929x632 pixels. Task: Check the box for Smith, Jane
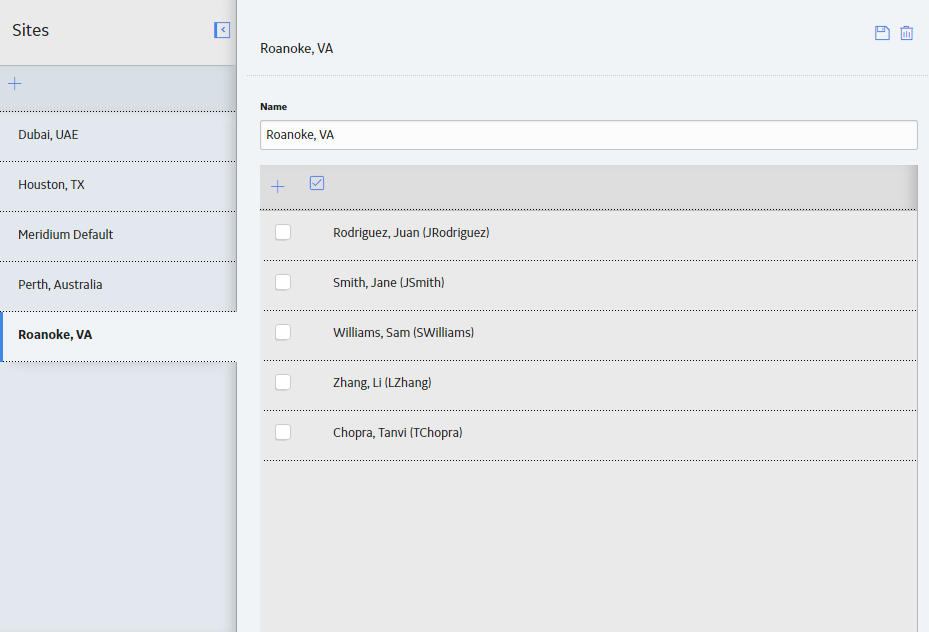pyautogui.click(x=283, y=282)
